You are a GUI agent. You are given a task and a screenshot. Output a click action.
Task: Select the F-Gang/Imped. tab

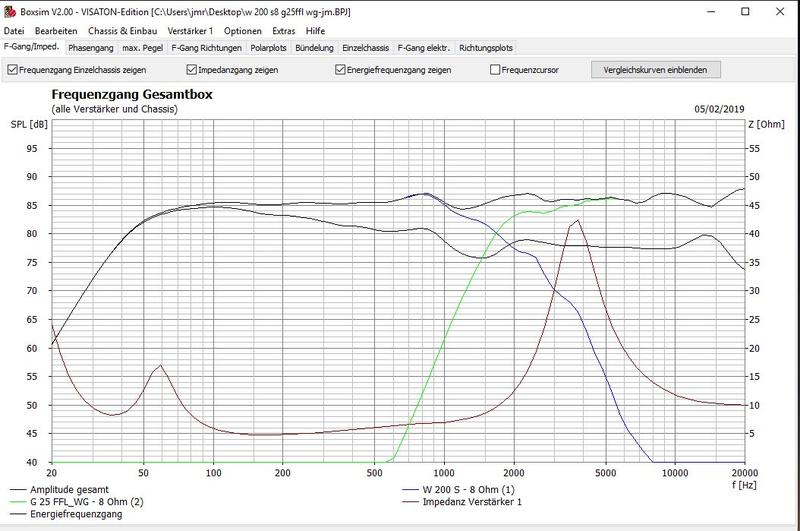32,47
